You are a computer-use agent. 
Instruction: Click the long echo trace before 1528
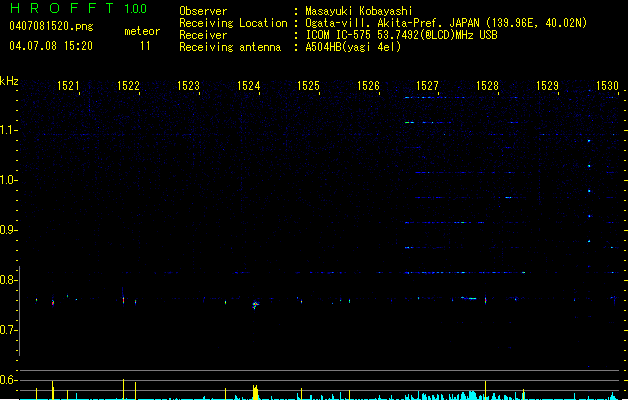point(469,298)
